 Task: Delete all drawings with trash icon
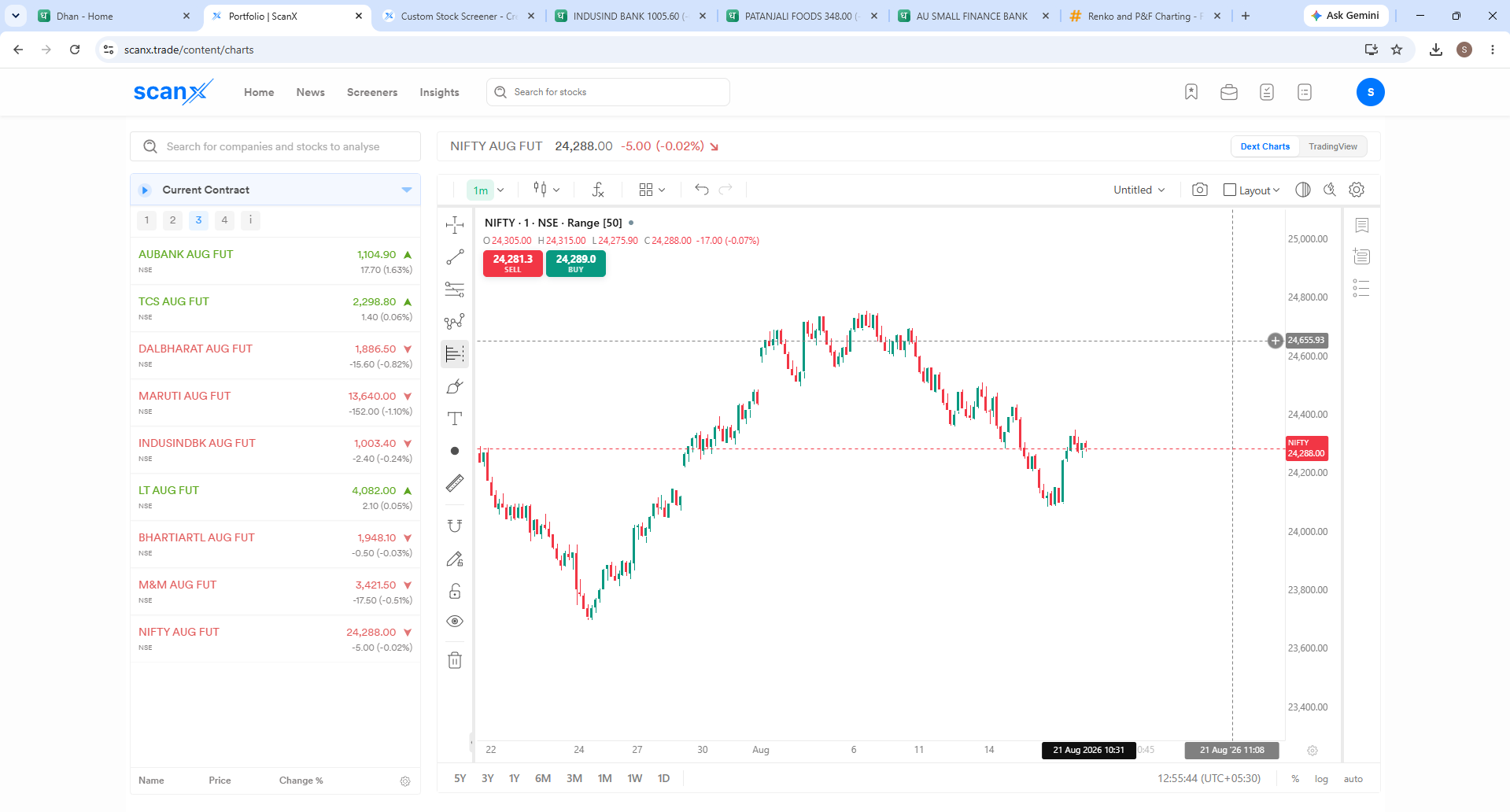pos(455,660)
